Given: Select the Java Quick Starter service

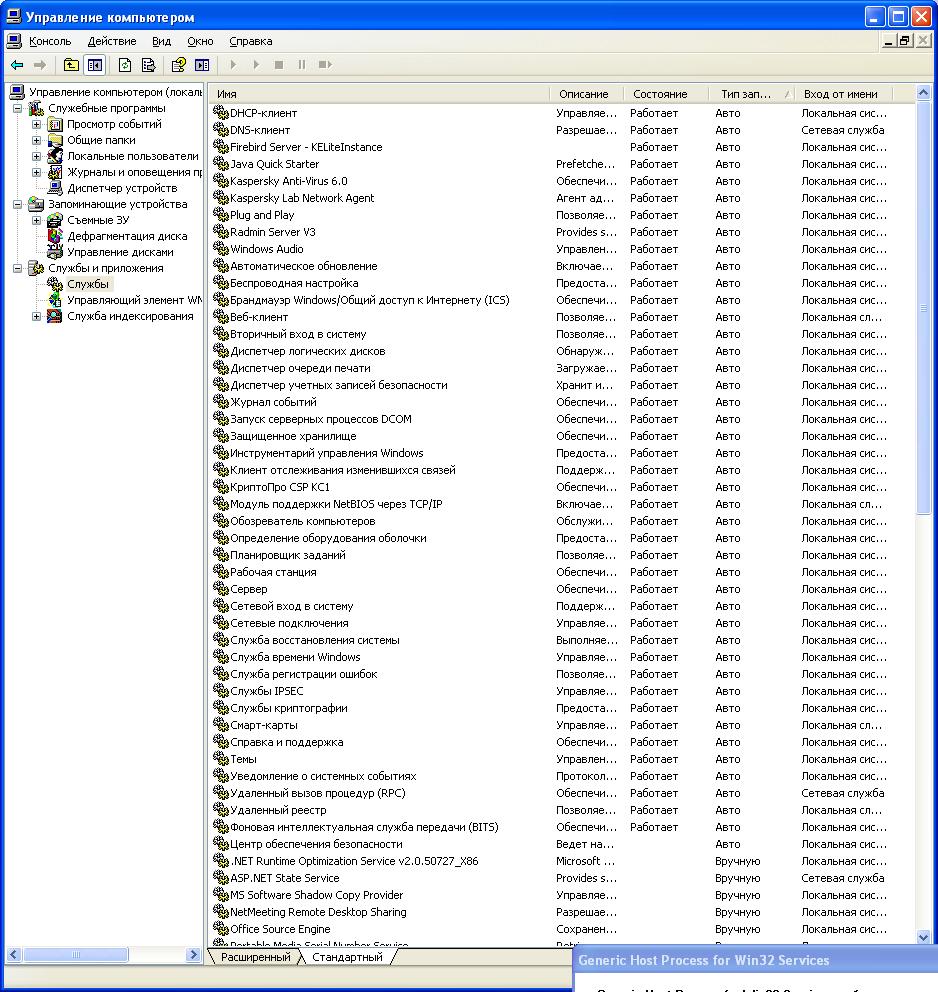Looking at the screenshot, I should [x=275, y=164].
